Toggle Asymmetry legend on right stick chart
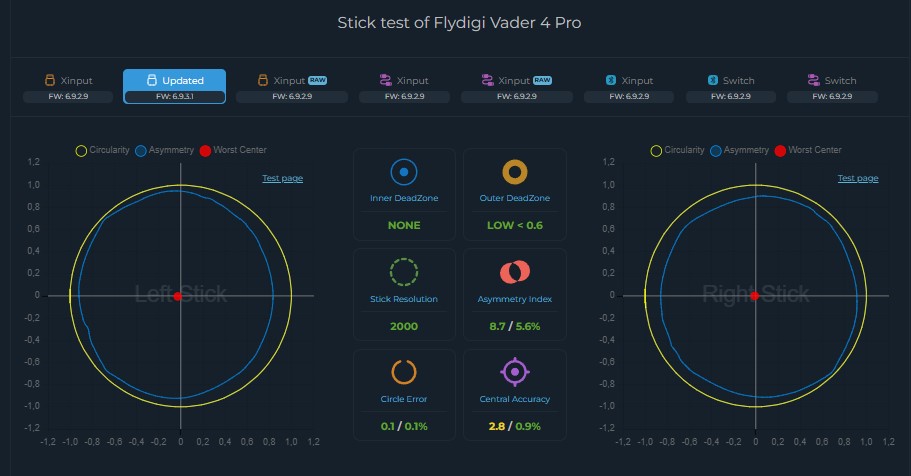 (x=740, y=151)
